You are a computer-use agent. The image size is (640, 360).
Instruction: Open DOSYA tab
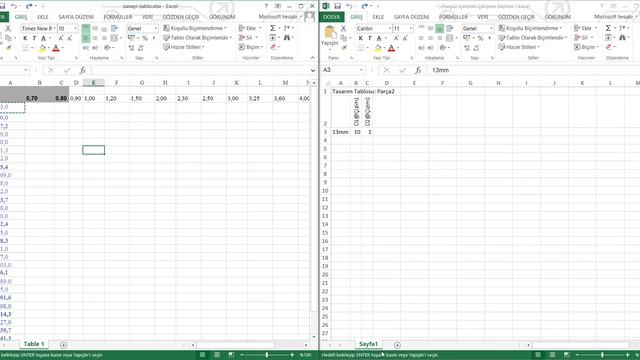(332, 17)
